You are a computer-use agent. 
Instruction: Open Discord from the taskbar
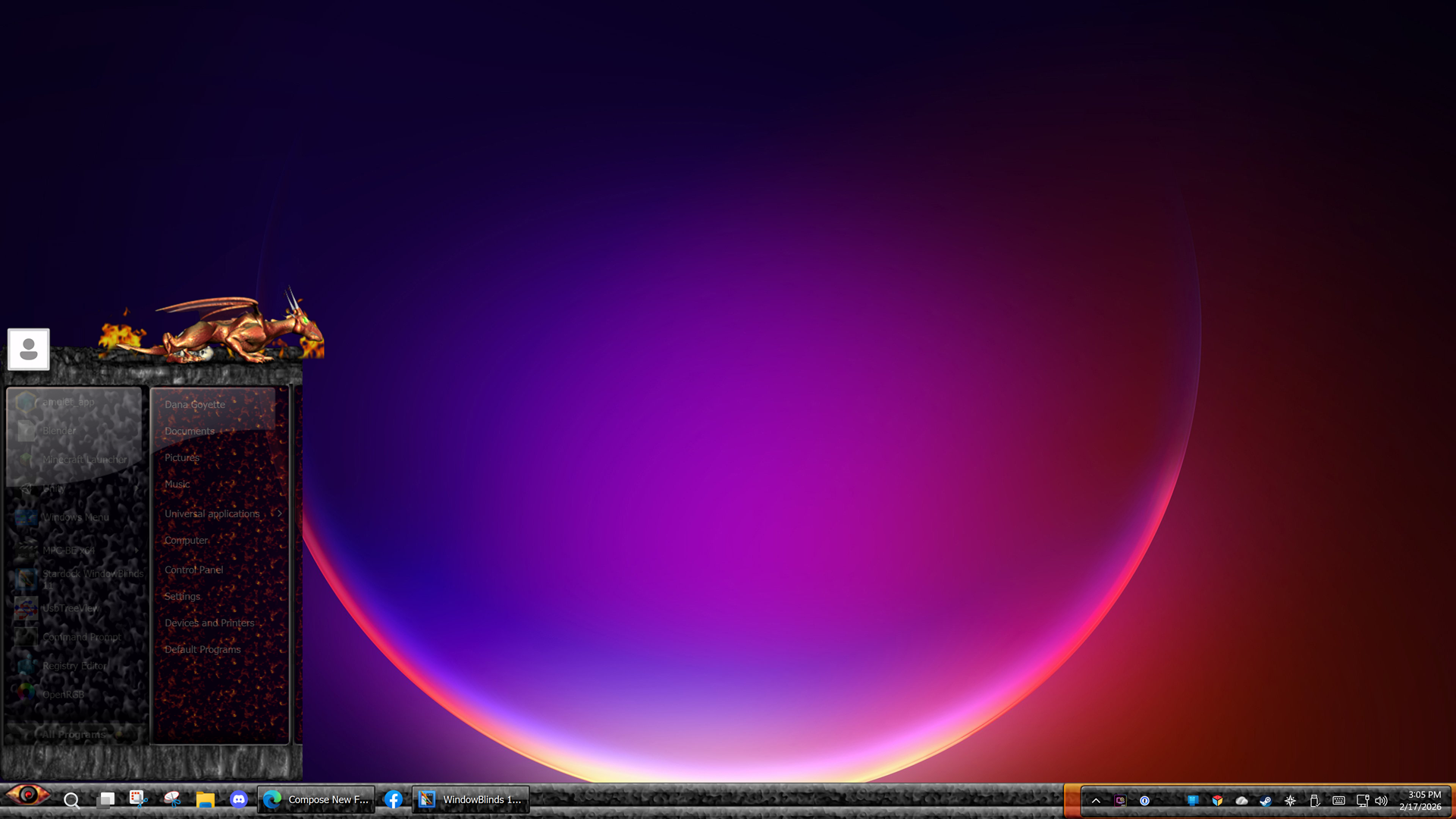pyautogui.click(x=239, y=799)
